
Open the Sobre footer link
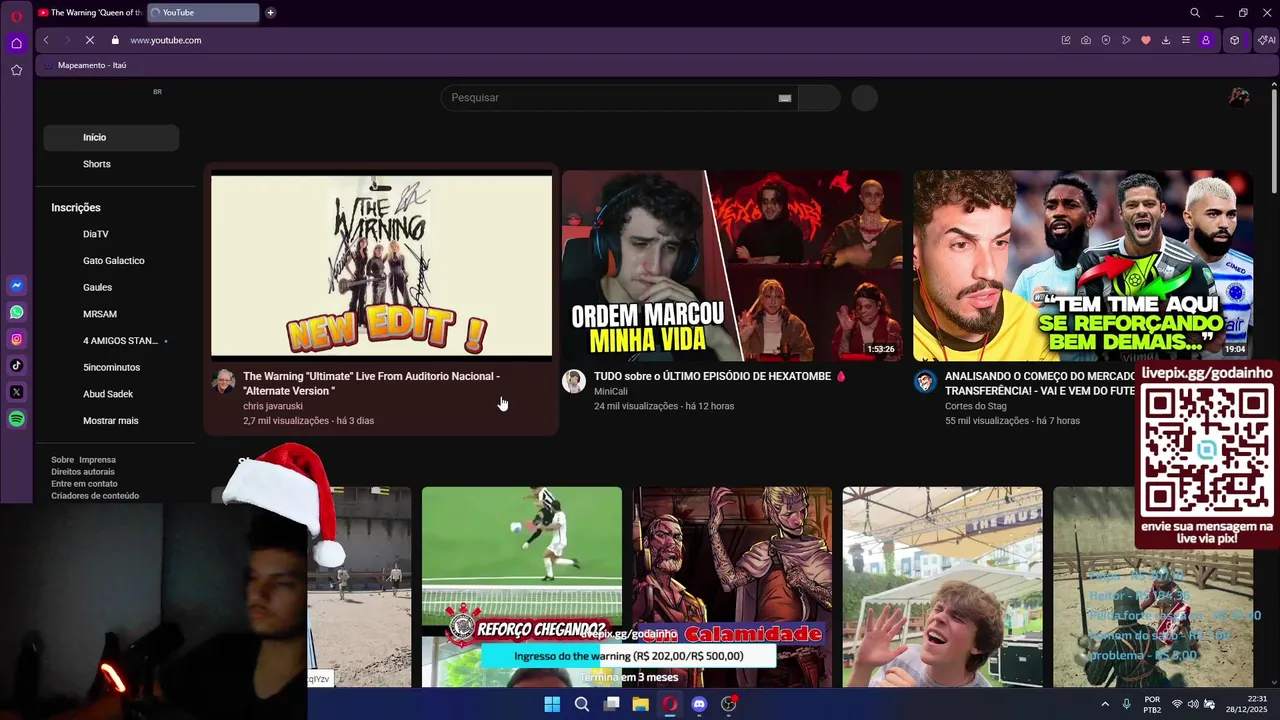63,460
